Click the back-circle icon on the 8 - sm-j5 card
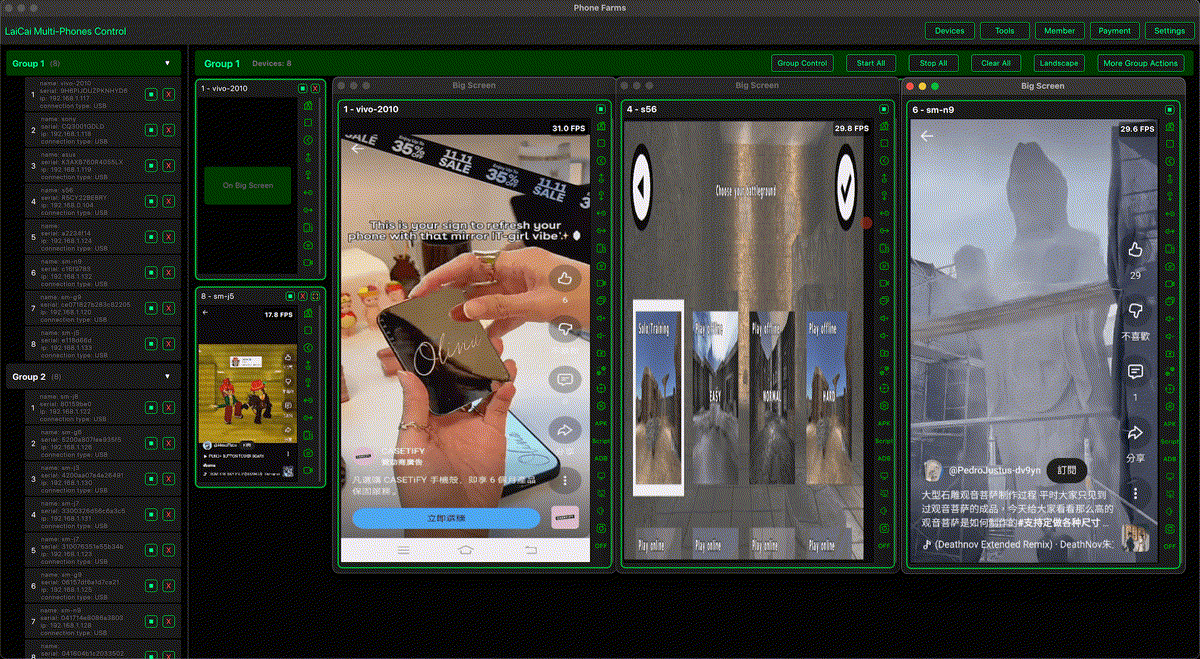This screenshot has height=659, width=1200. (308, 349)
